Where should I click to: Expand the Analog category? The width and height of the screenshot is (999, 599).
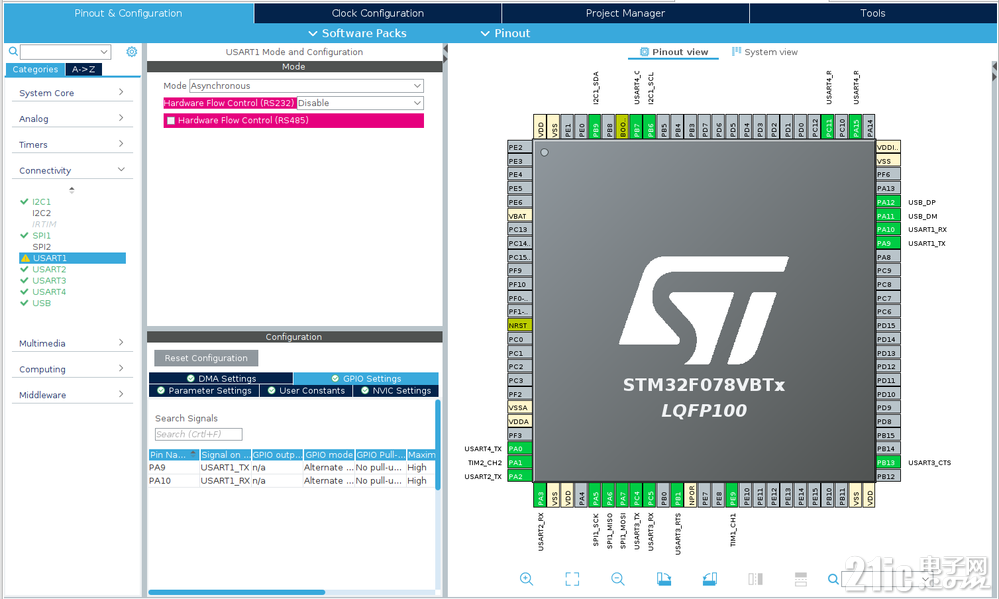coord(72,119)
